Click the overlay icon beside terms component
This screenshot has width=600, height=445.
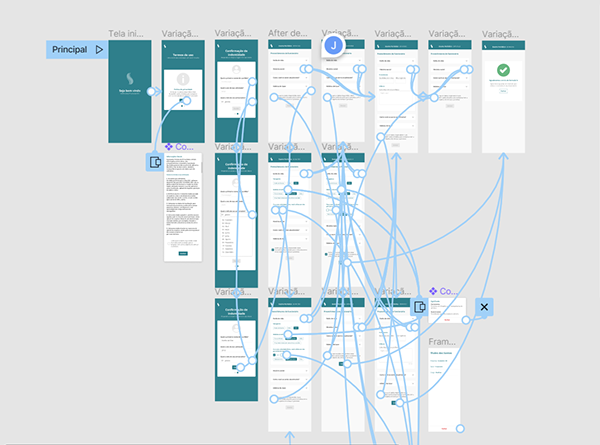pos(155,162)
